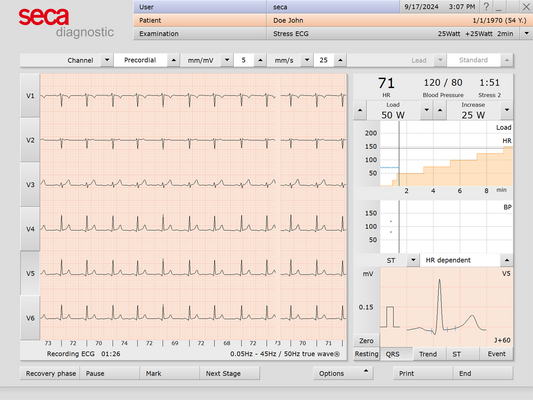The image size is (533, 400).
Task: Click the Increase value 25 W
Action: click(473, 115)
